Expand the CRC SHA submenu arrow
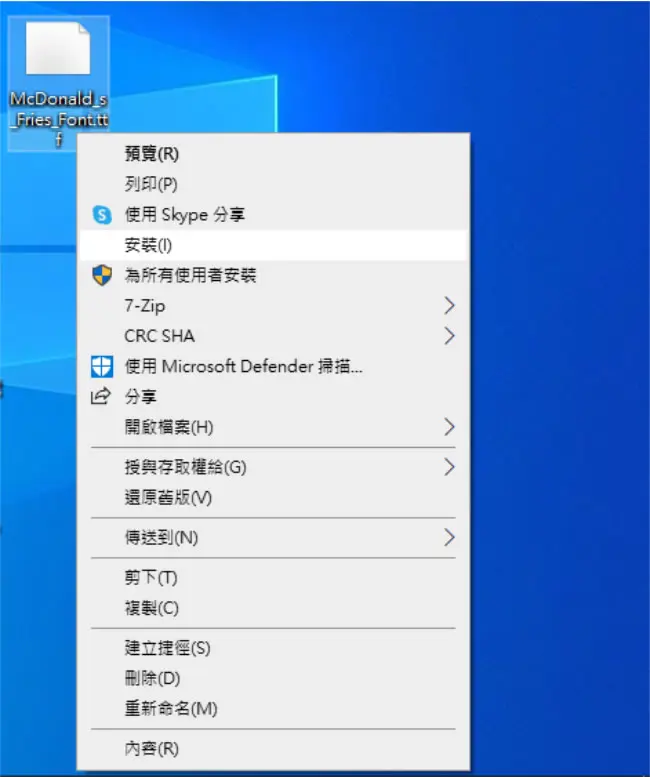This screenshot has height=777, width=650. coord(449,336)
